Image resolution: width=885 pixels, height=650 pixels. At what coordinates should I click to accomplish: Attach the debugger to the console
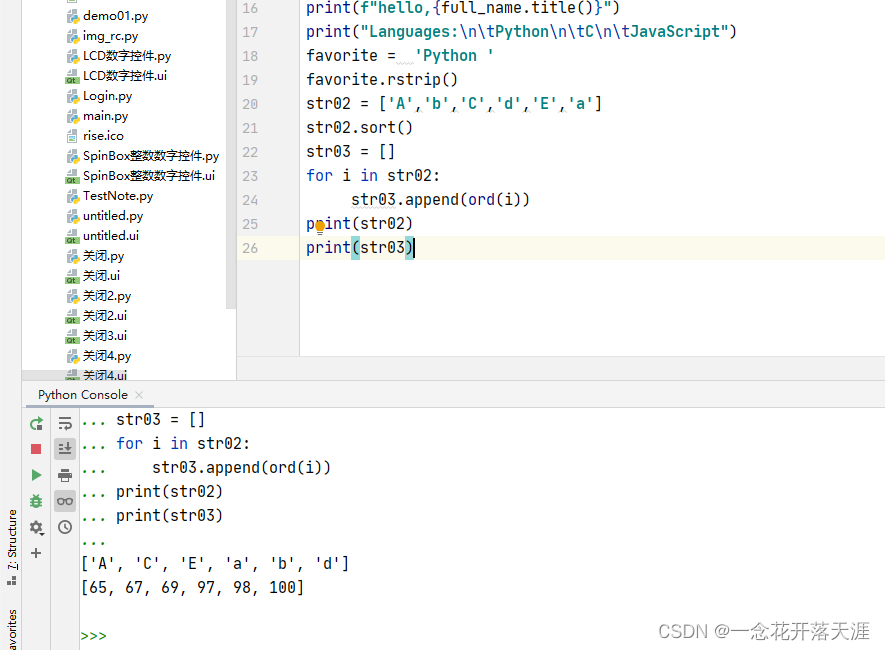click(36, 501)
